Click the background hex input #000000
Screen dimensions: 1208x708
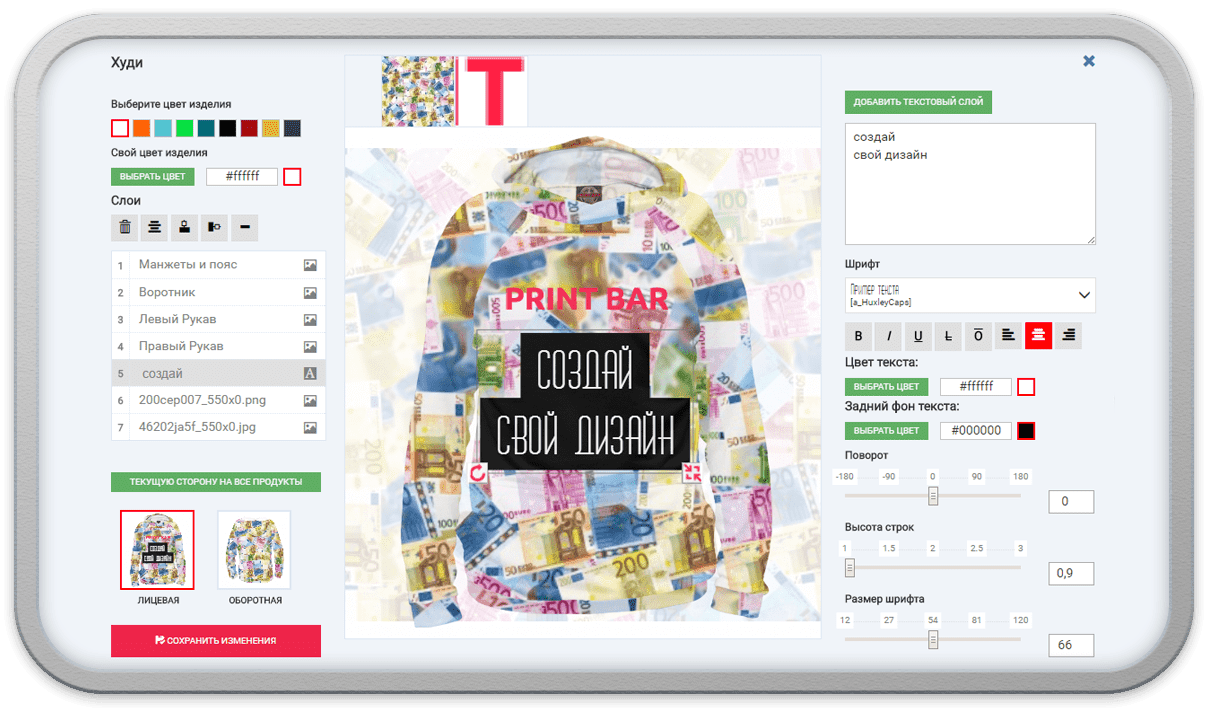976,431
